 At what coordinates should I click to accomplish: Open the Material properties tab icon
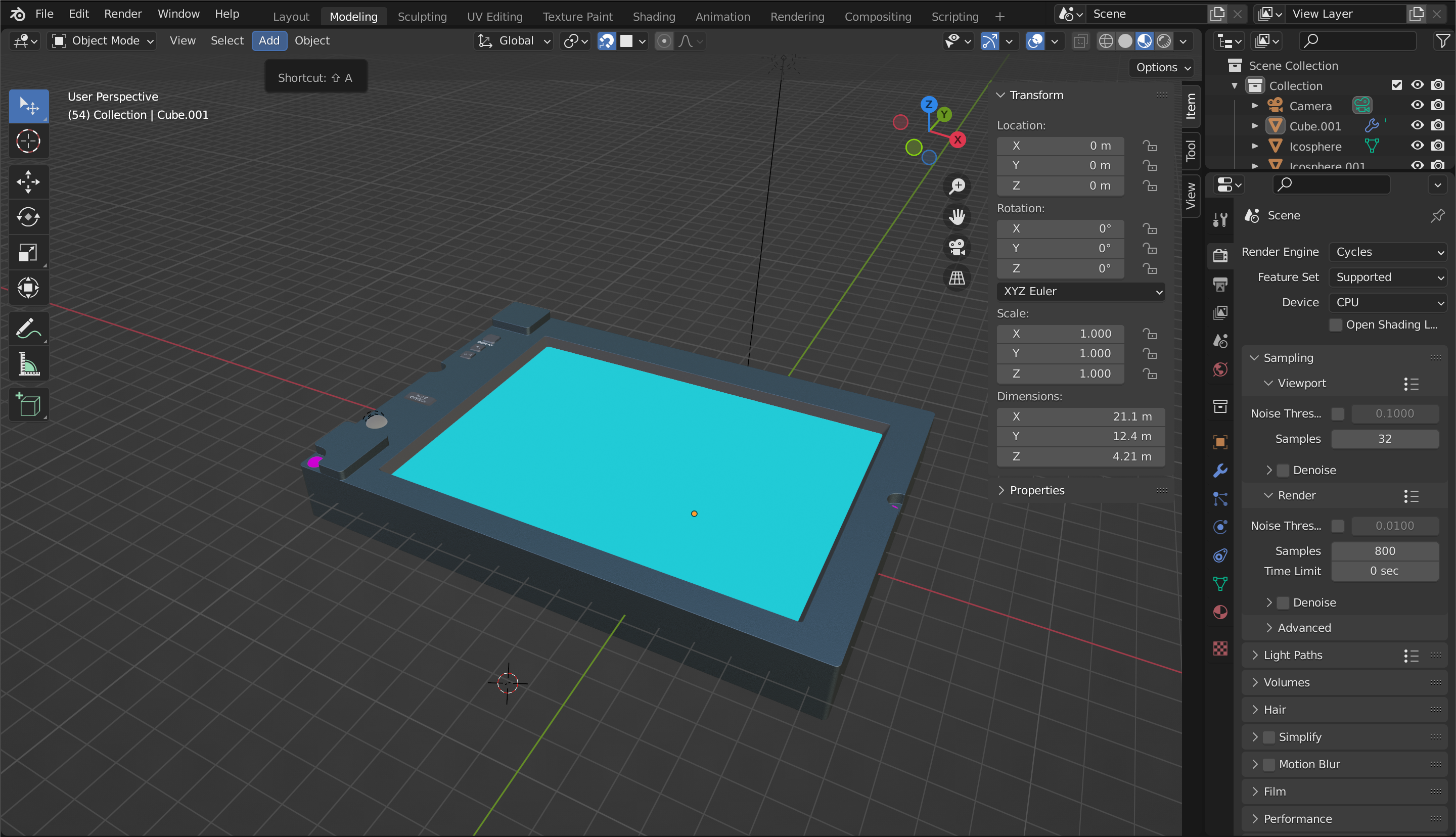[1220, 612]
